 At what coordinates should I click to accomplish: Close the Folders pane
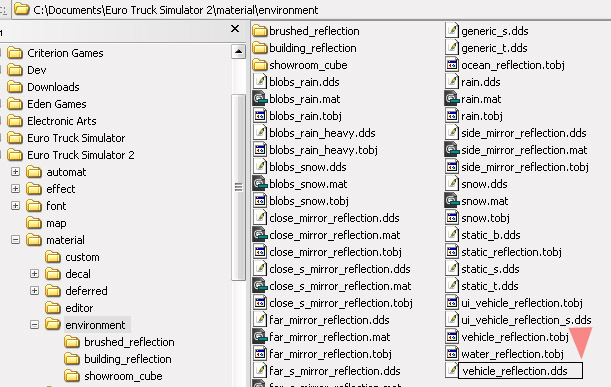[x=235, y=28]
